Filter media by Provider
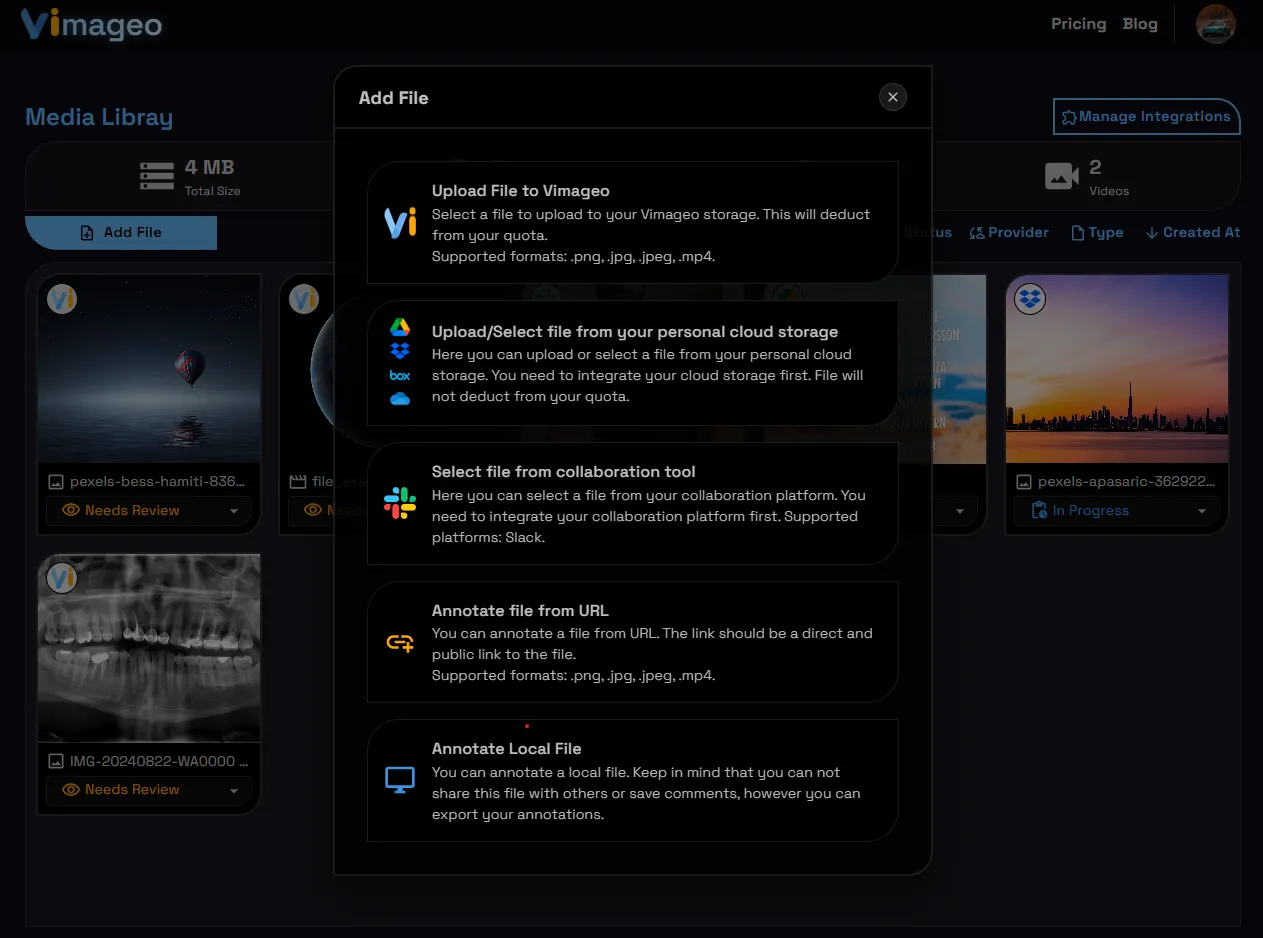1263x938 pixels. (x=1009, y=232)
